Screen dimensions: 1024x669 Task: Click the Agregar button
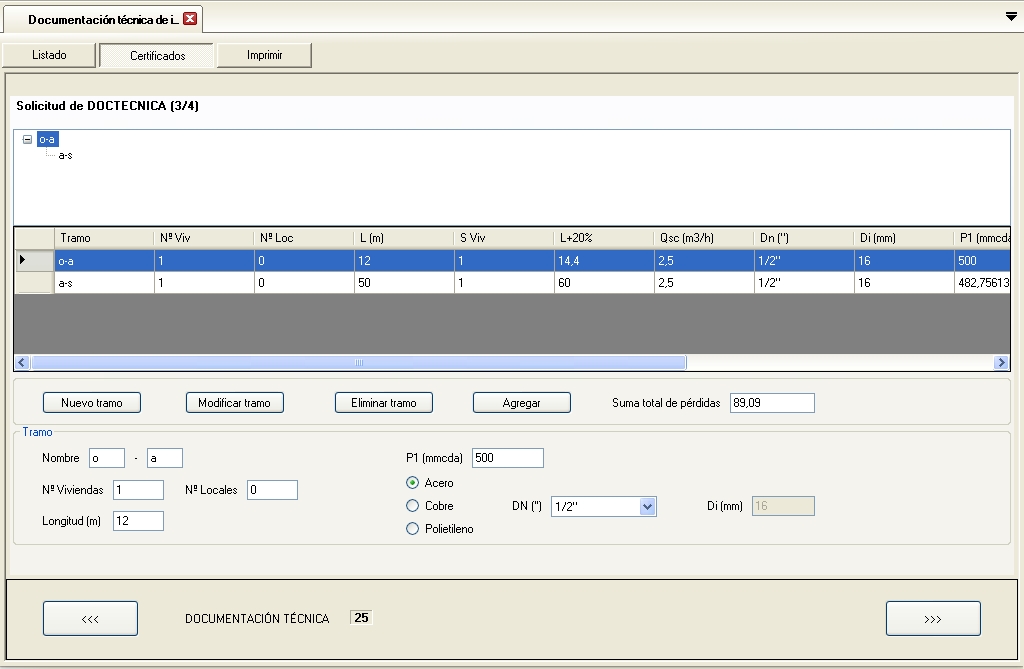coord(521,402)
